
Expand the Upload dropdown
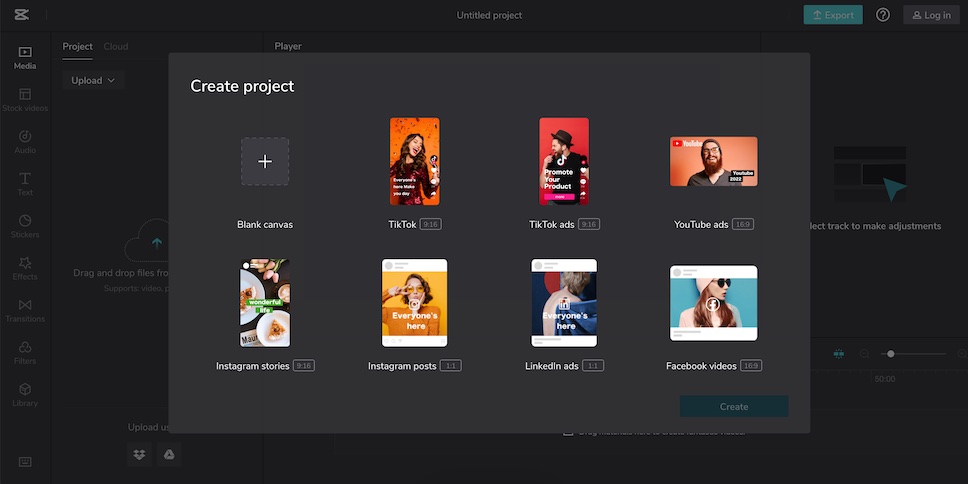point(93,80)
